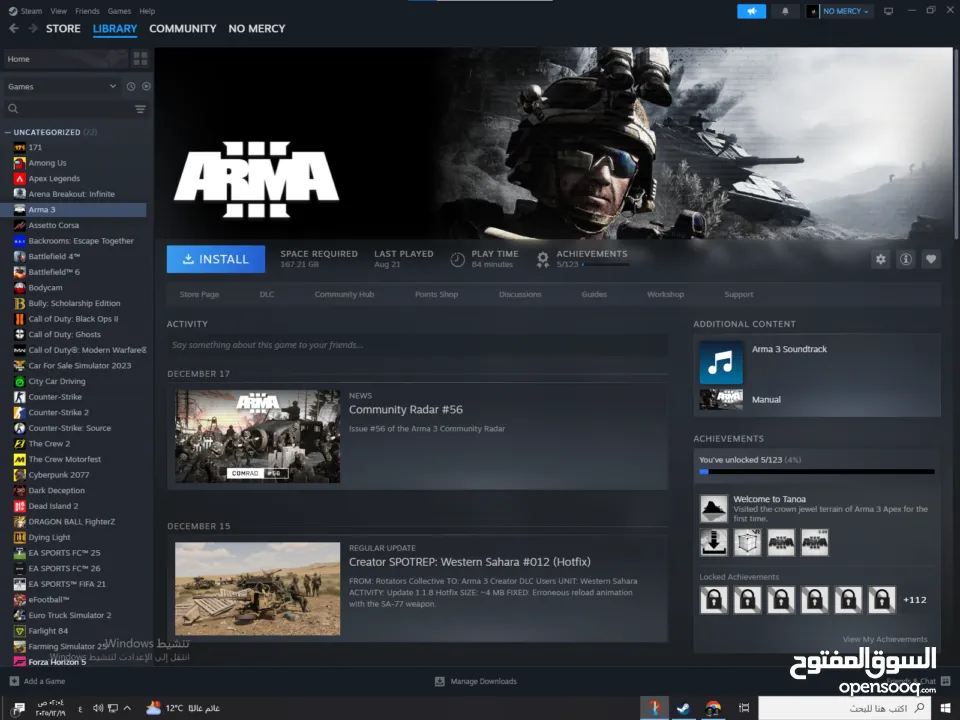Toggle show ready-to-play games filter
The height and width of the screenshot is (720, 960).
[146, 87]
